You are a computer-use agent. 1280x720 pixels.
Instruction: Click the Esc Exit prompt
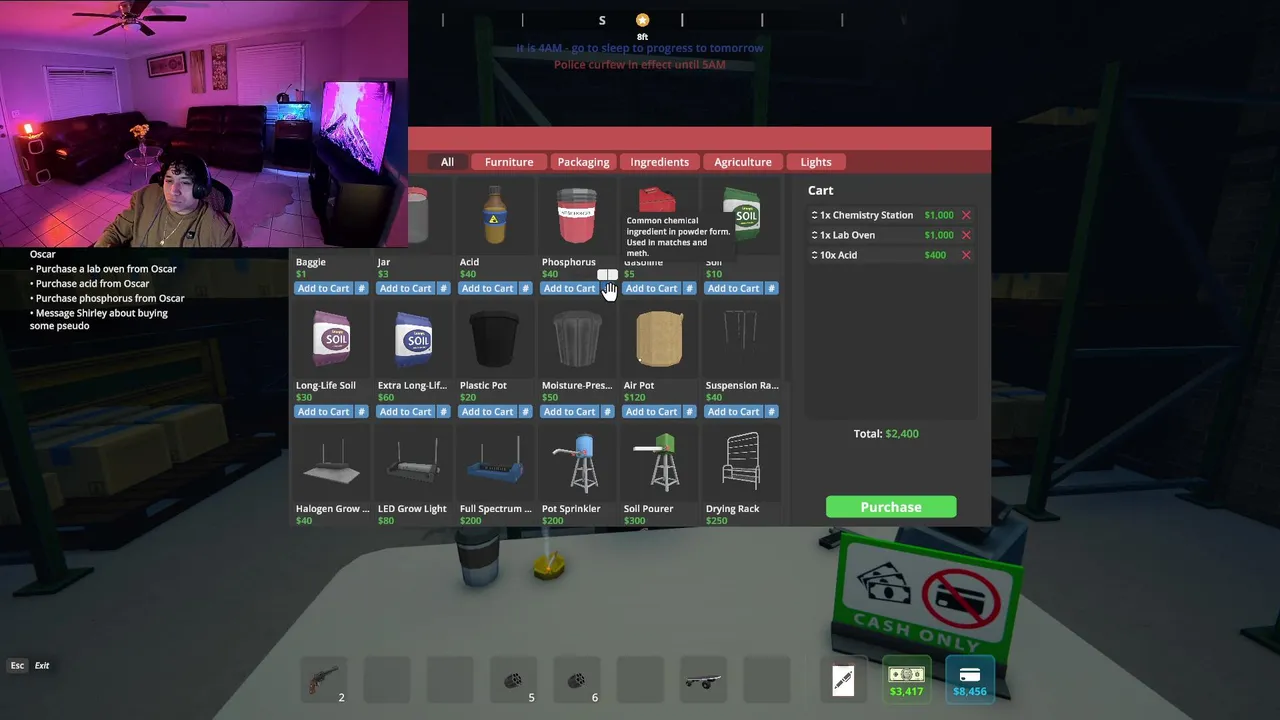tap(29, 665)
